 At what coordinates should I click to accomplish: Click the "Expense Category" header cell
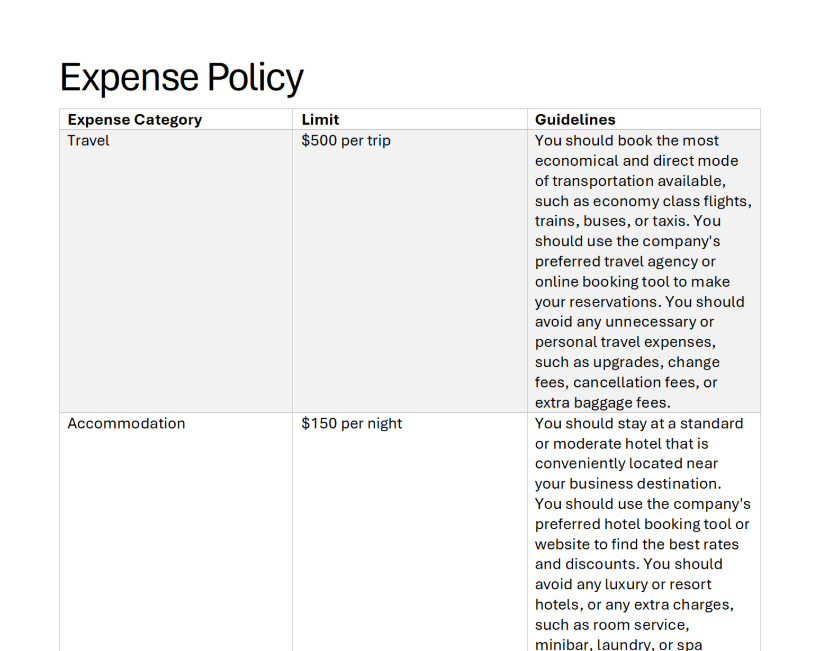(134, 120)
